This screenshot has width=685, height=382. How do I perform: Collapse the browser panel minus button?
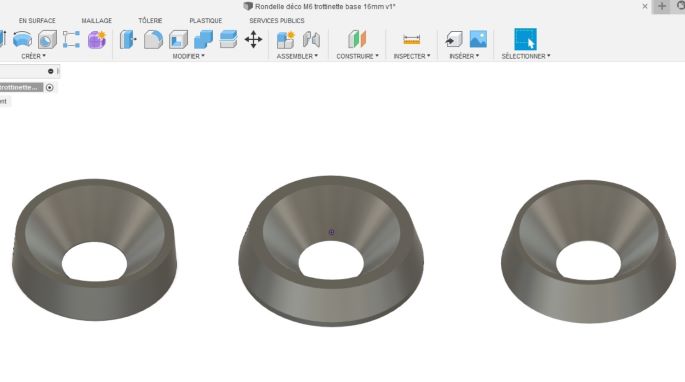click(51, 71)
